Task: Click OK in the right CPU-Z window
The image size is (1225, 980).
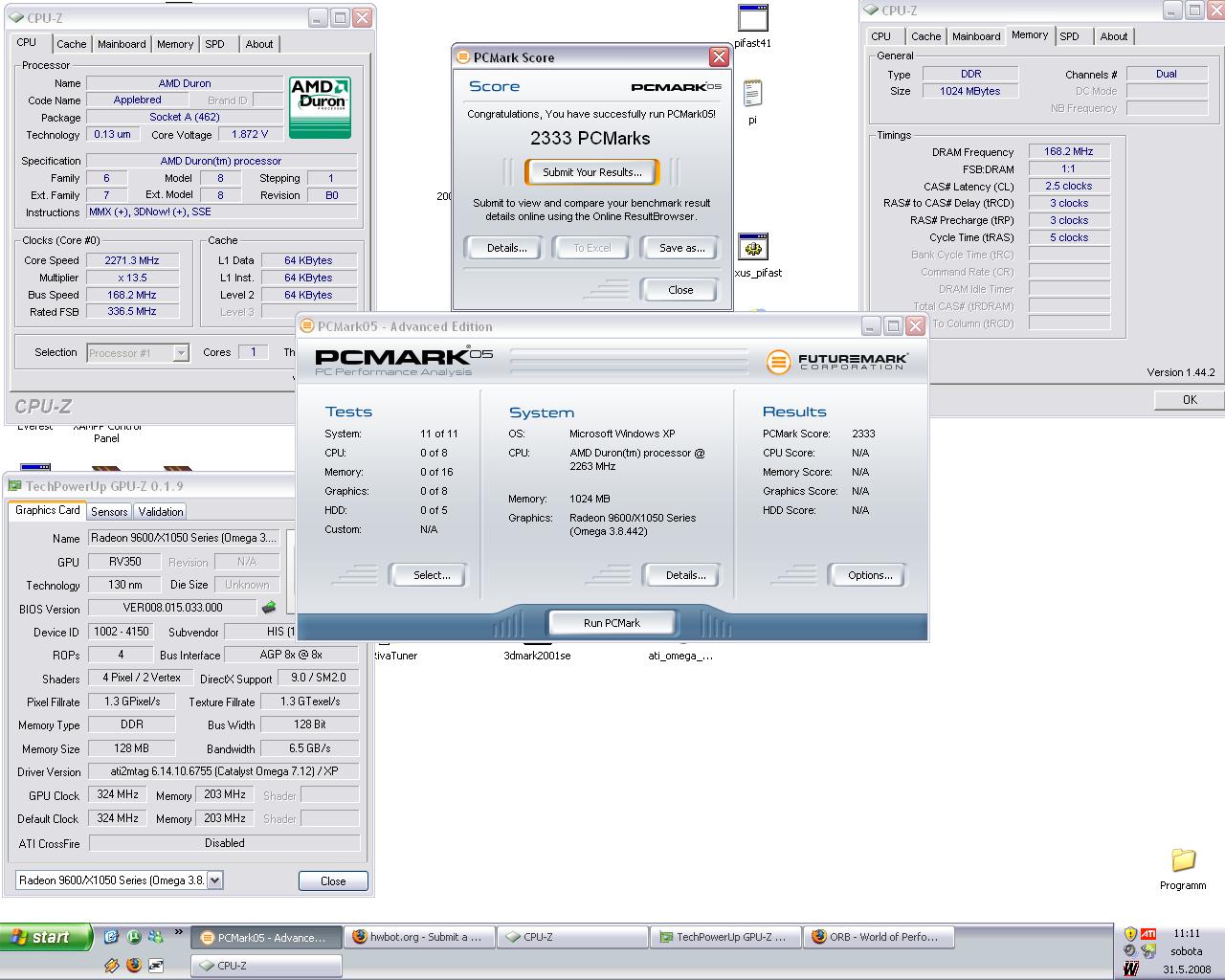Action: tap(1190, 400)
